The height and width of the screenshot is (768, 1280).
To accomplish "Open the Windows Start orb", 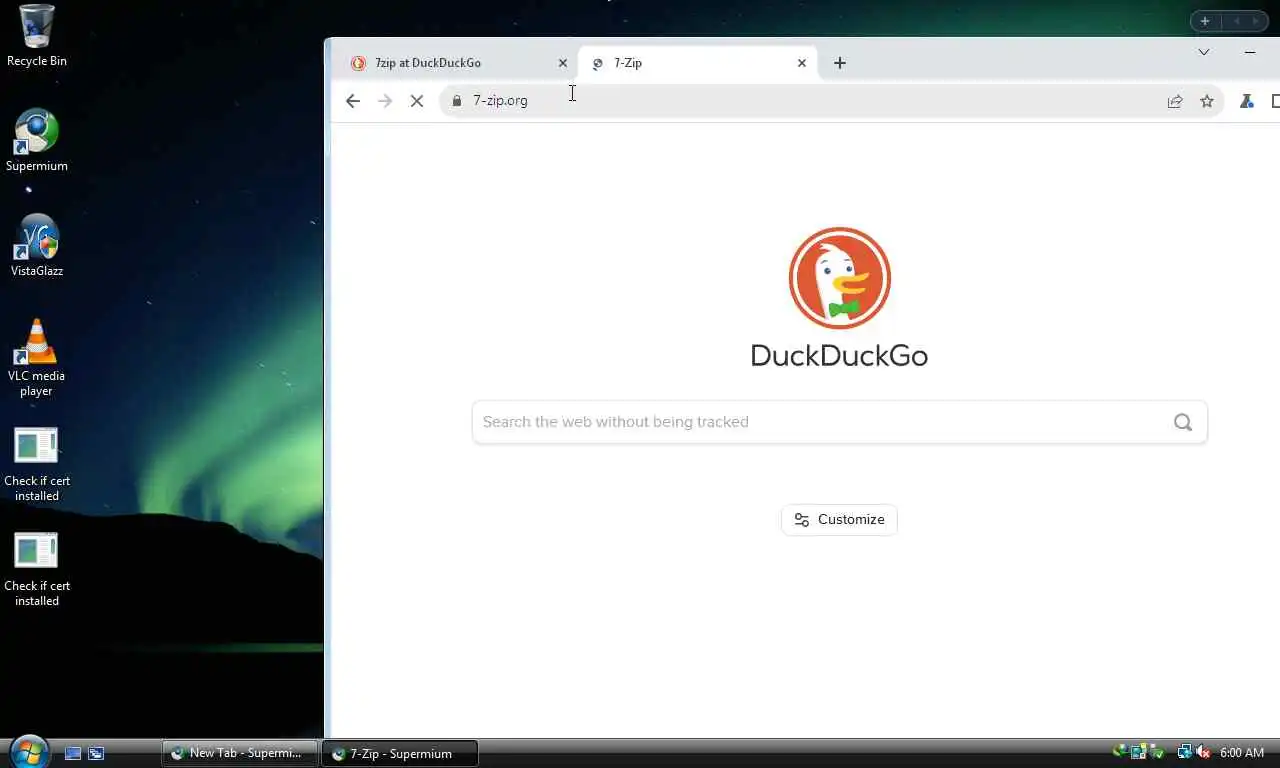I will [x=29, y=751].
